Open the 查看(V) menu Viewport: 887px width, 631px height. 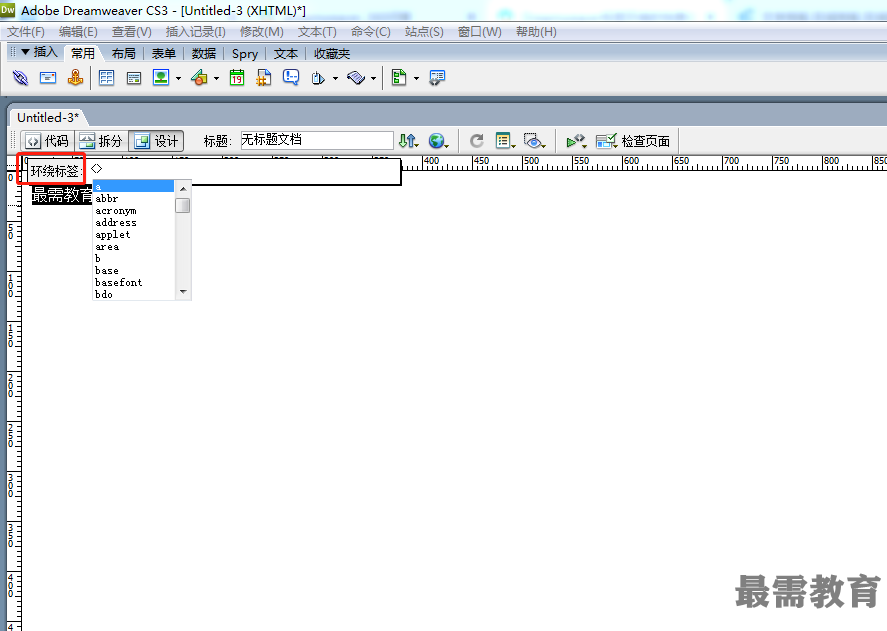[x=132, y=32]
